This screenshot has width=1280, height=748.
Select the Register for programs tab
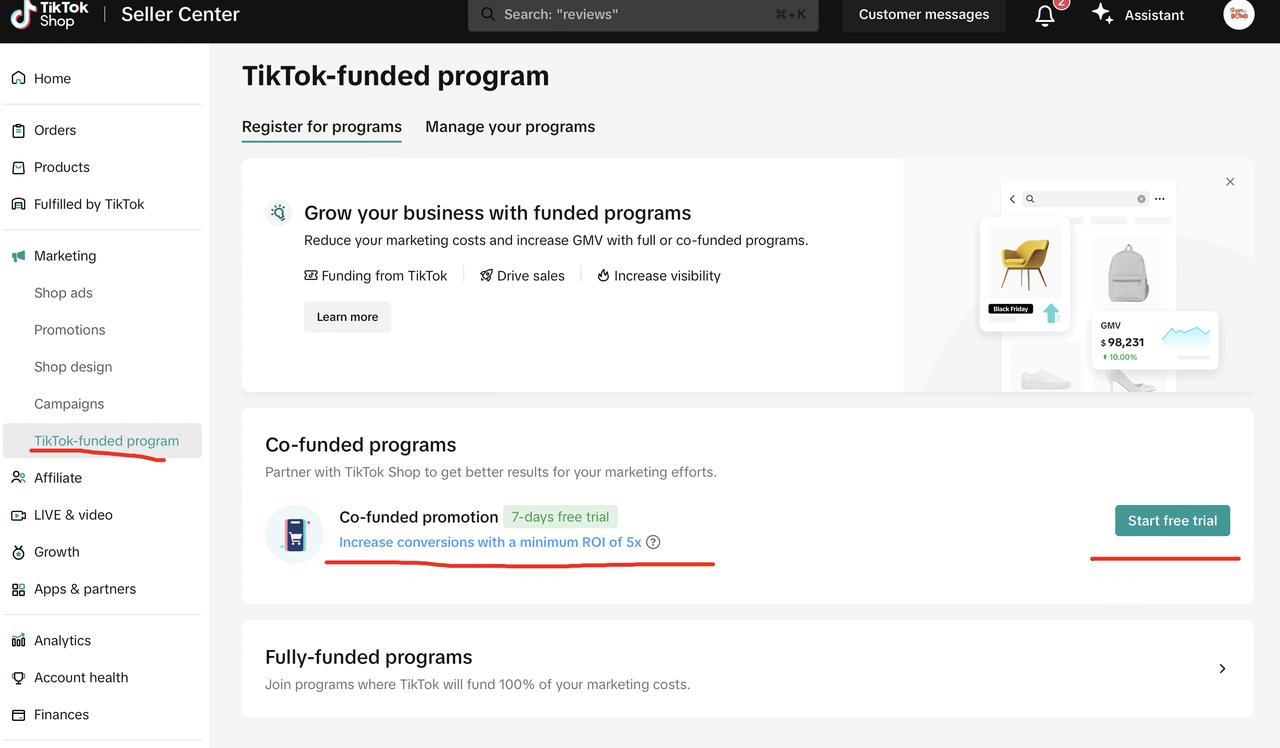[322, 127]
